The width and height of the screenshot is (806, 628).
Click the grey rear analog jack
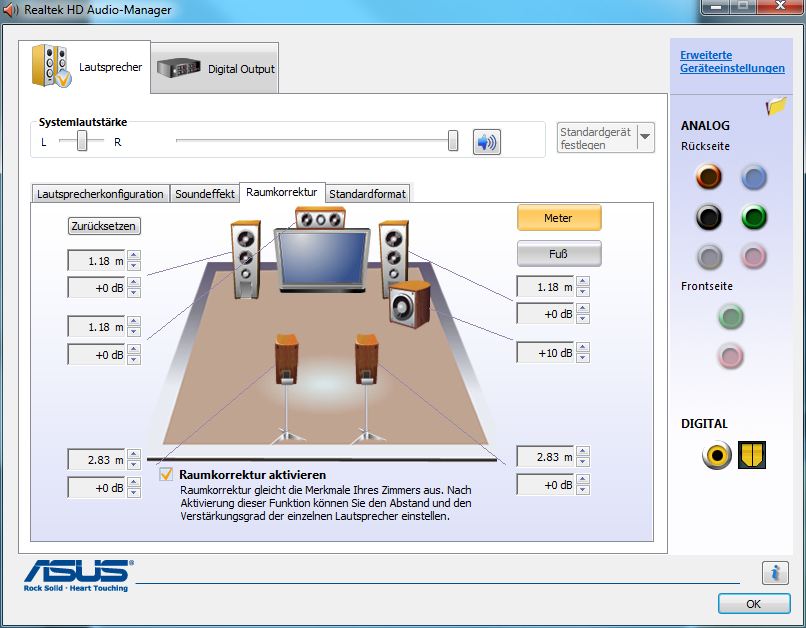pyautogui.click(x=710, y=256)
